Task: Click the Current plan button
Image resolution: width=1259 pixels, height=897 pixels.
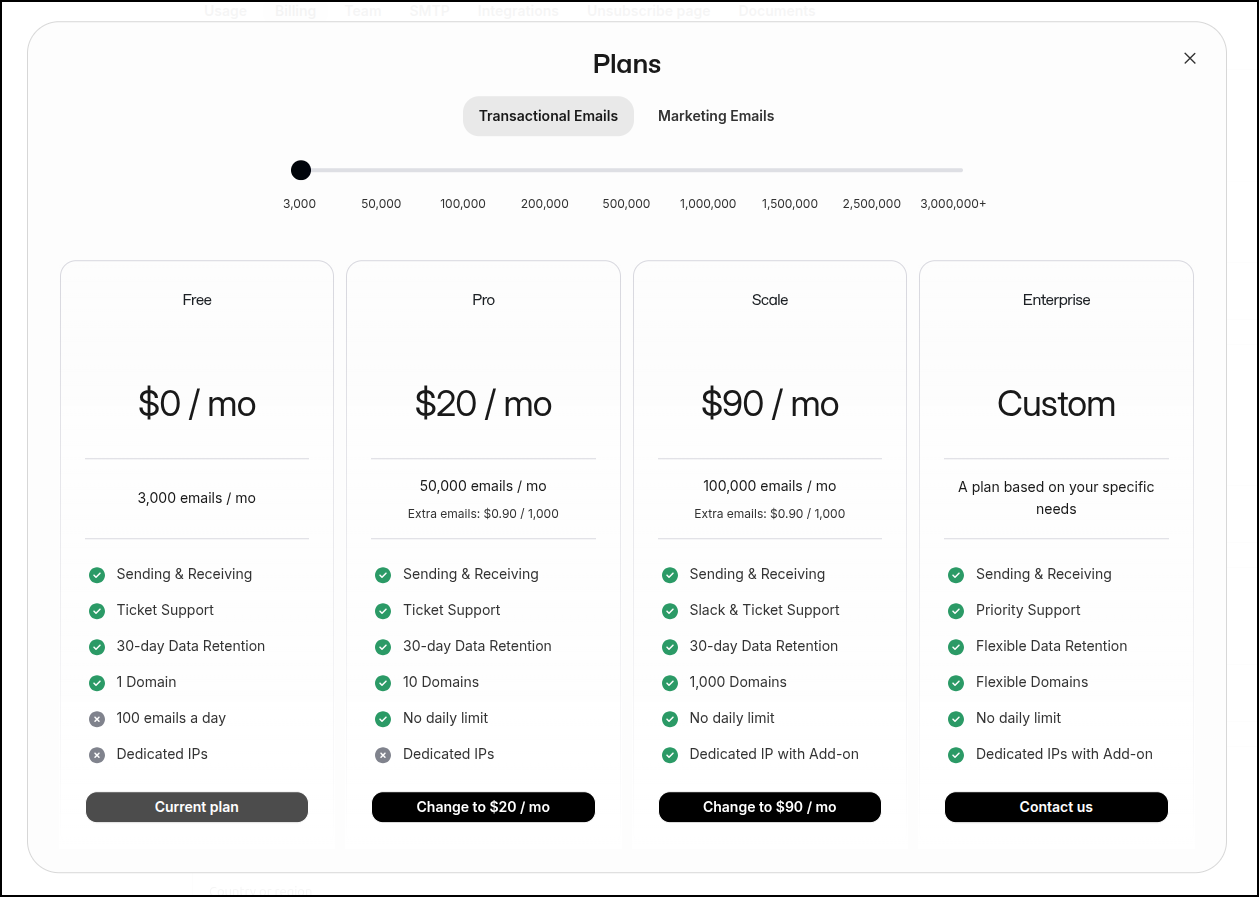Action: tap(197, 807)
